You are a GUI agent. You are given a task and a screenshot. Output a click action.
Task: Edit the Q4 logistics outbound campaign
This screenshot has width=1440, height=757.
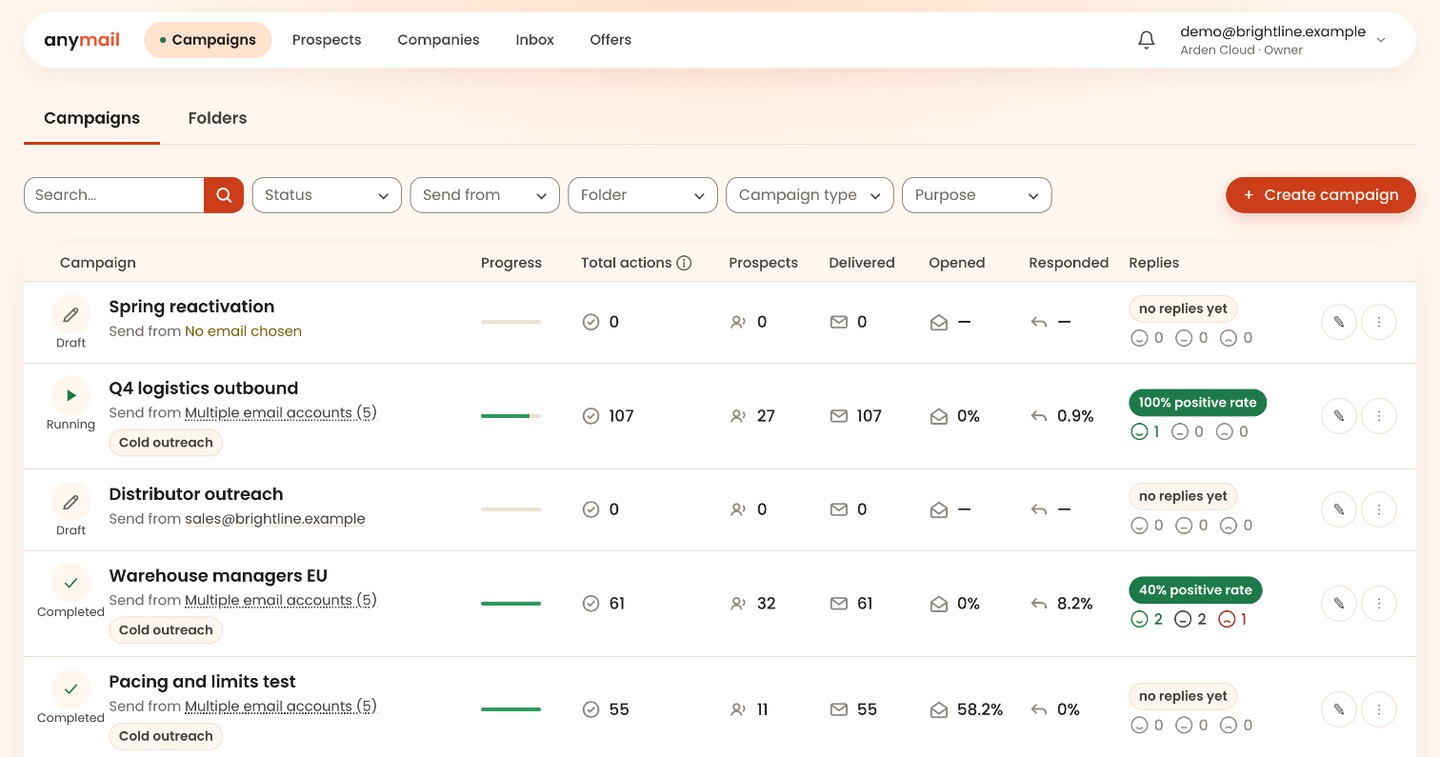[1339, 416]
